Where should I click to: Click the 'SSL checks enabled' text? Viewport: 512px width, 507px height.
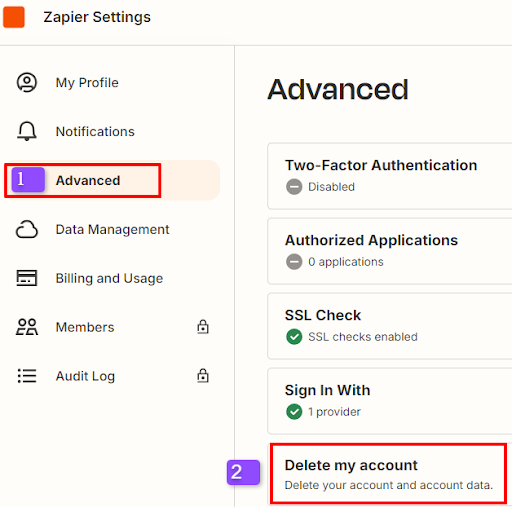[363, 337]
